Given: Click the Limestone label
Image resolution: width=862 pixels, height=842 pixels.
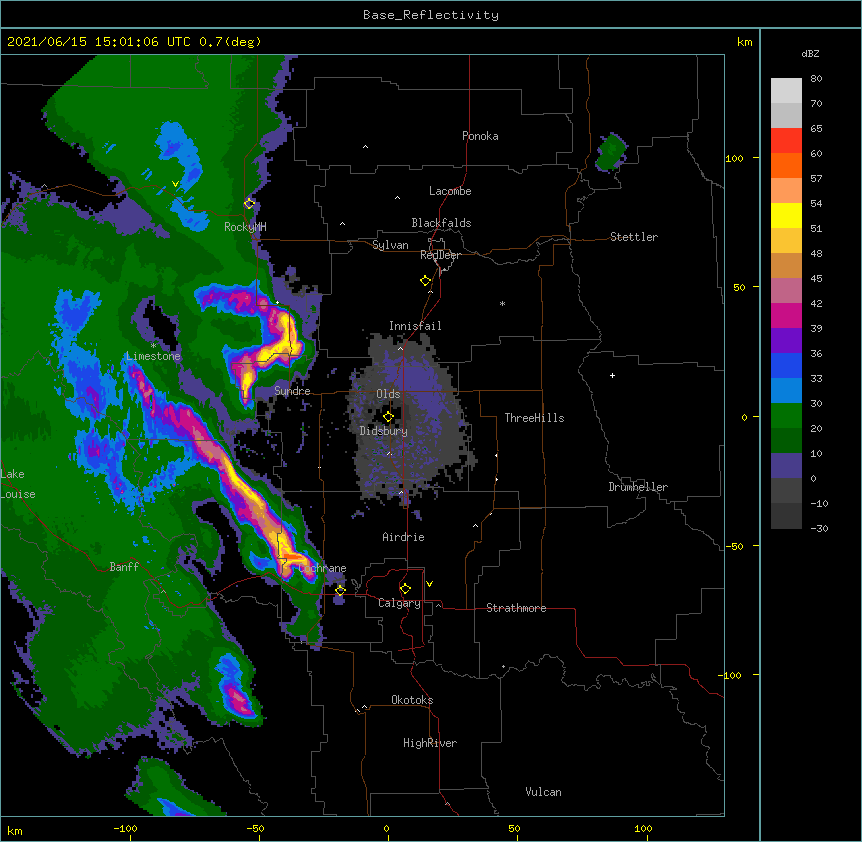Looking at the screenshot, I should (x=153, y=356).
